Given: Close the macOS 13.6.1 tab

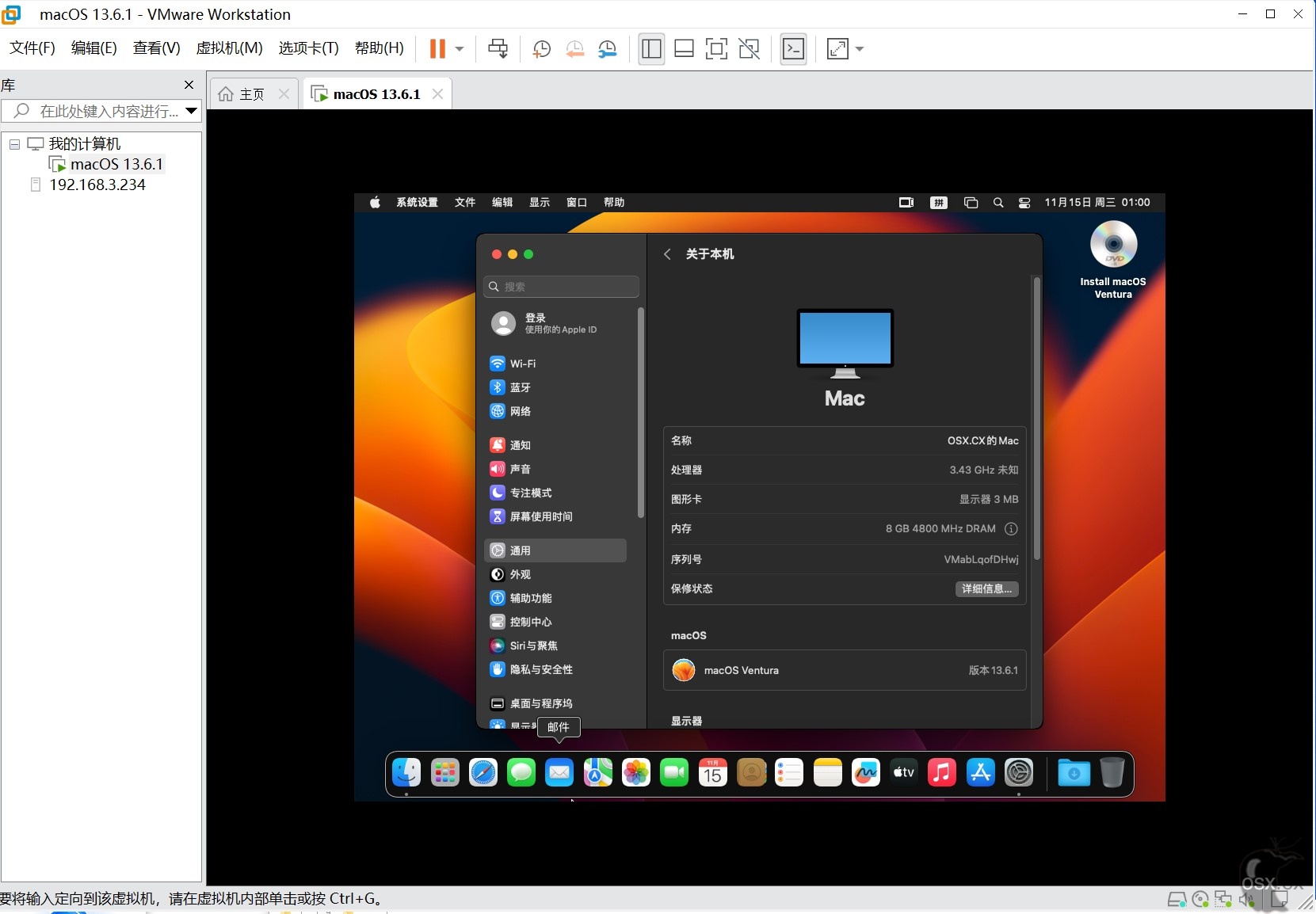Looking at the screenshot, I should point(437,94).
